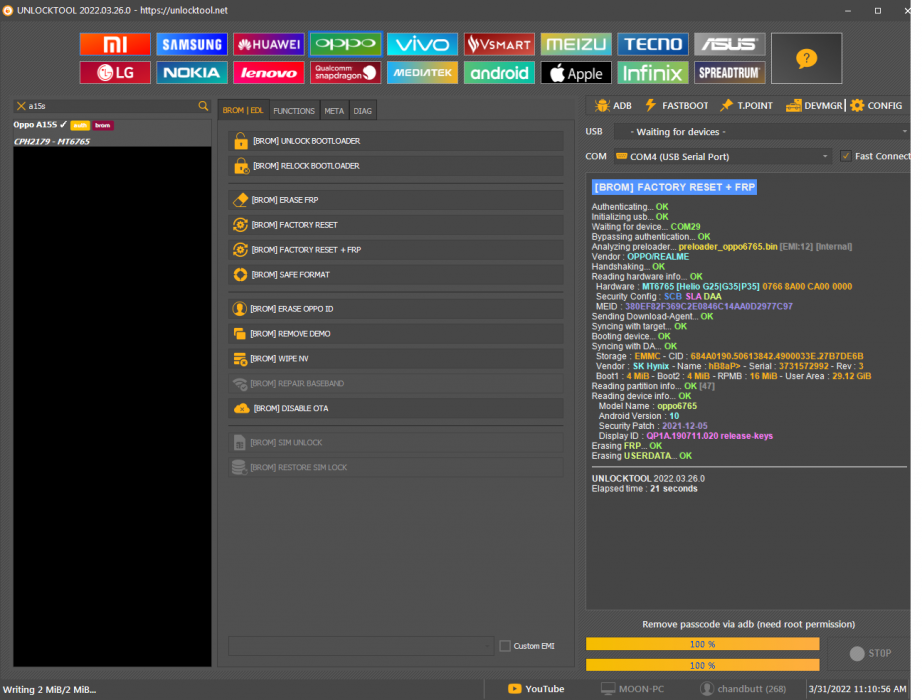The width and height of the screenshot is (922, 700).
Task: Select the Qualcomm Snapdragon logo
Action: pos(346,73)
